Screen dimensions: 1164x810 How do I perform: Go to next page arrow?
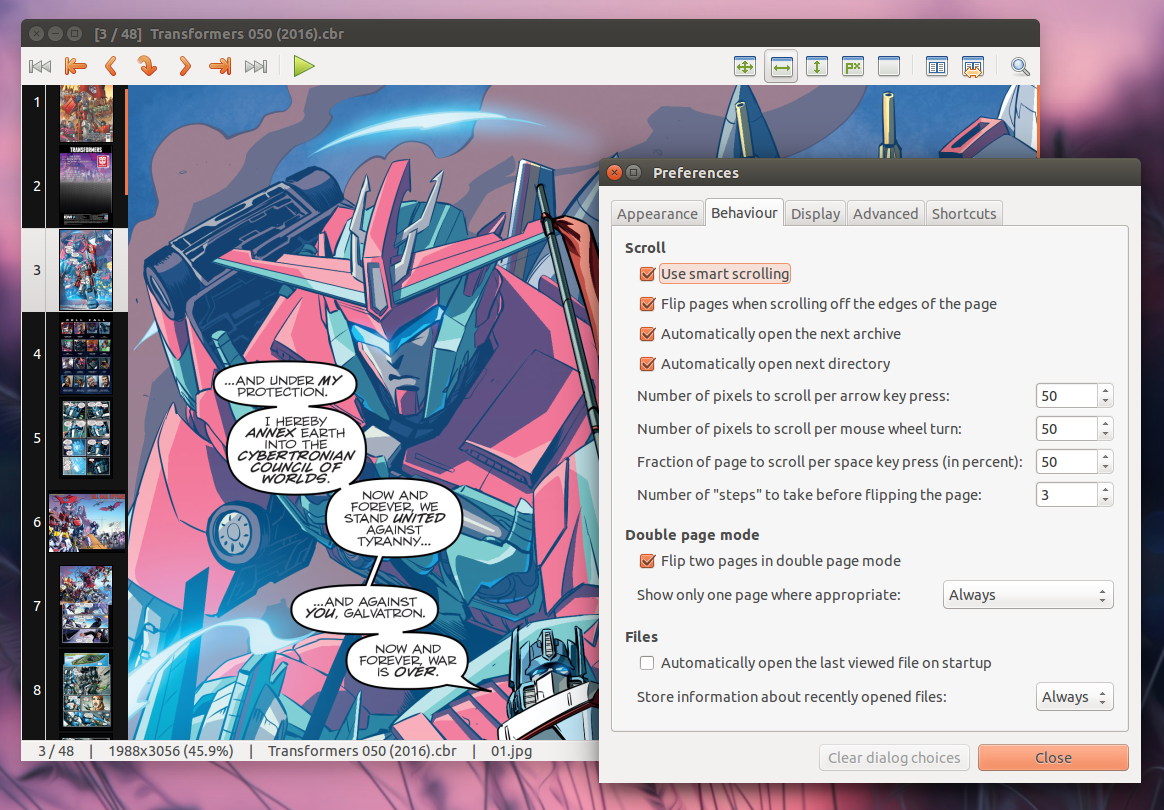point(185,67)
